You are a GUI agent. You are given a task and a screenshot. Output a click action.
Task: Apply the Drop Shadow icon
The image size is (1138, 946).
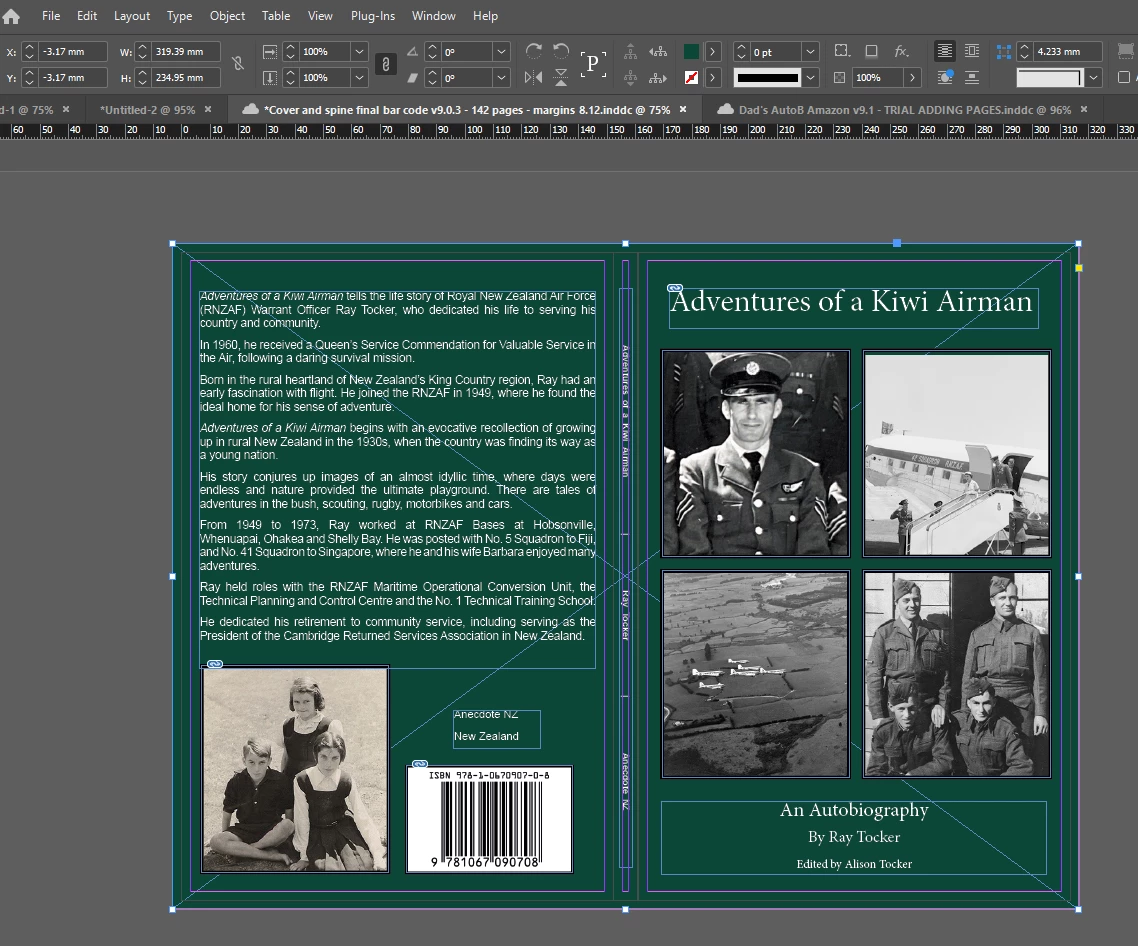[871, 51]
